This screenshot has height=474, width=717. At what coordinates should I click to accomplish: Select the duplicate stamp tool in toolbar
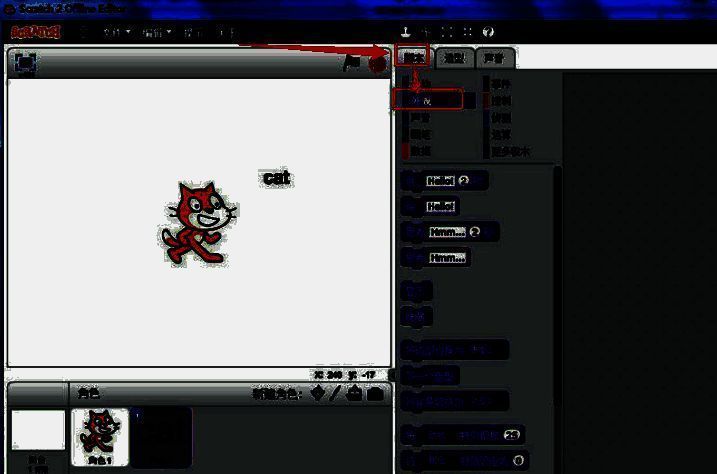point(406,32)
